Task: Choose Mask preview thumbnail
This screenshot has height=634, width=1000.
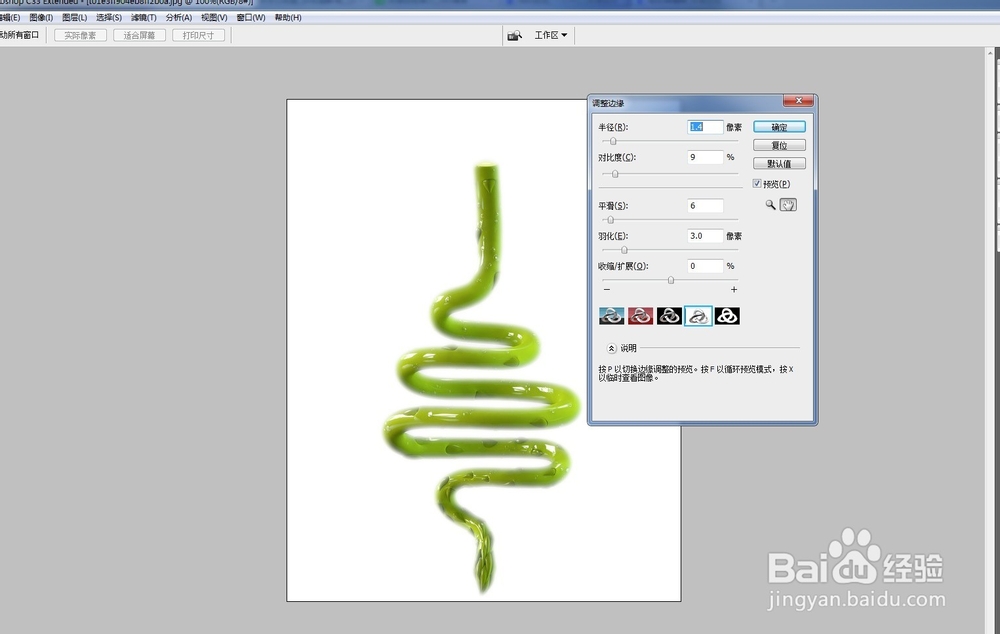Action: point(727,316)
